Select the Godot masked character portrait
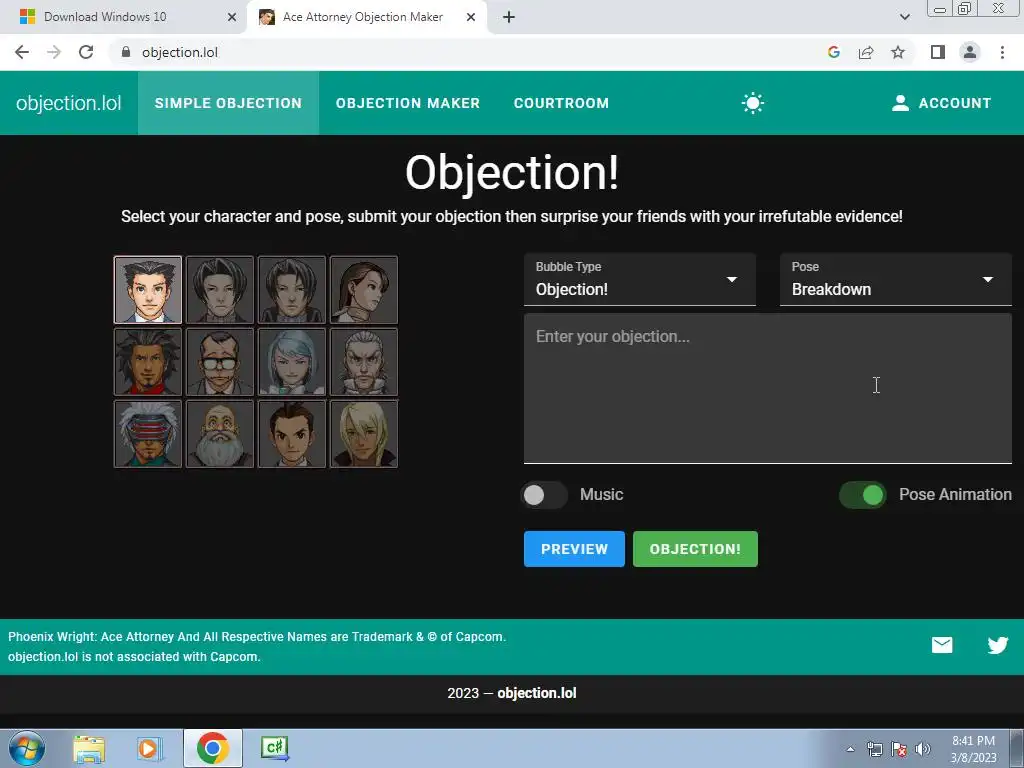The height and width of the screenshot is (768, 1024). point(148,434)
